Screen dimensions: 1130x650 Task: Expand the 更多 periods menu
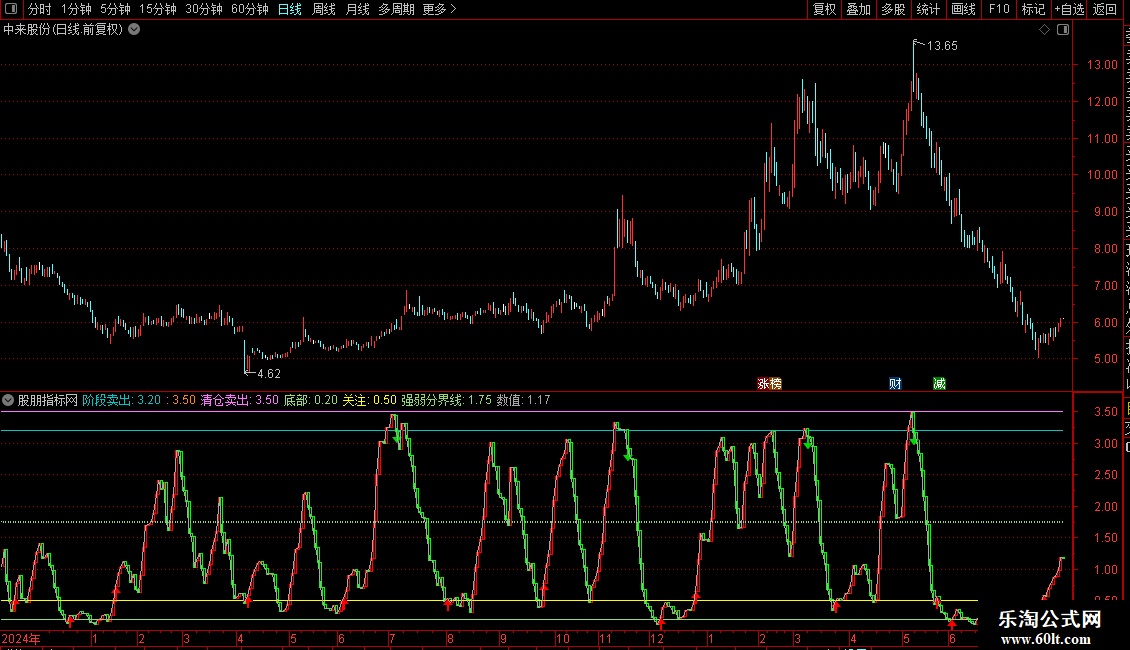(x=440, y=9)
